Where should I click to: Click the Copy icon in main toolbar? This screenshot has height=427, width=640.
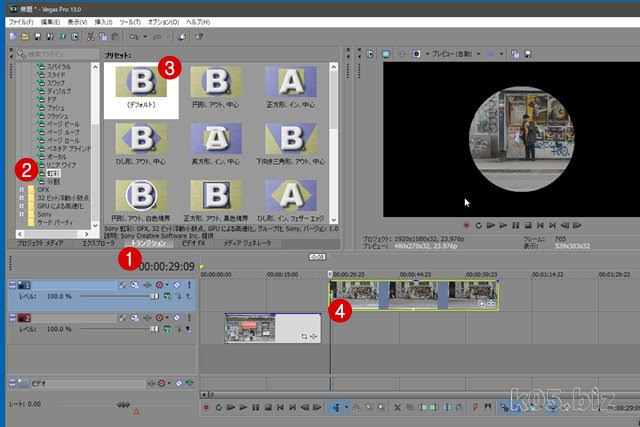[x=103, y=37]
